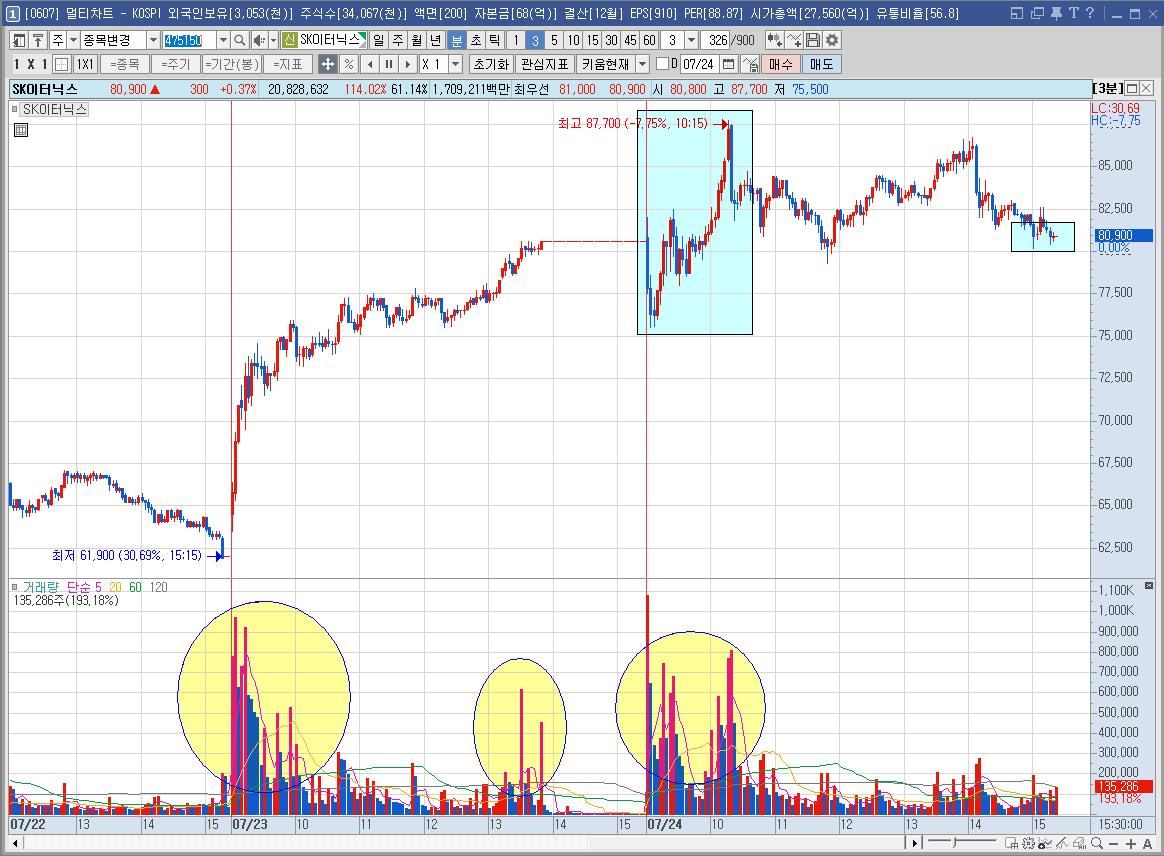Toggle the 거래량 indicator legend checkbox
This screenshot has width=1164, height=856.
[x=14, y=587]
